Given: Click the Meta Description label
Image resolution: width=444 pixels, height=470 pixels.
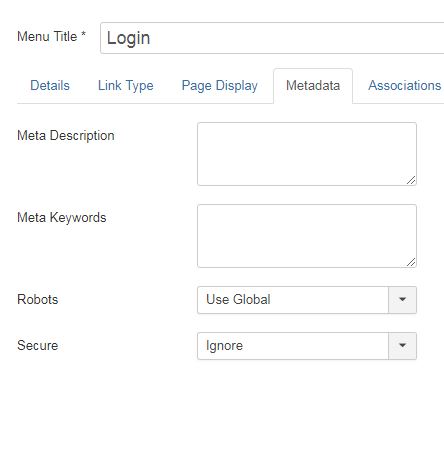Looking at the screenshot, I should 66,136.
